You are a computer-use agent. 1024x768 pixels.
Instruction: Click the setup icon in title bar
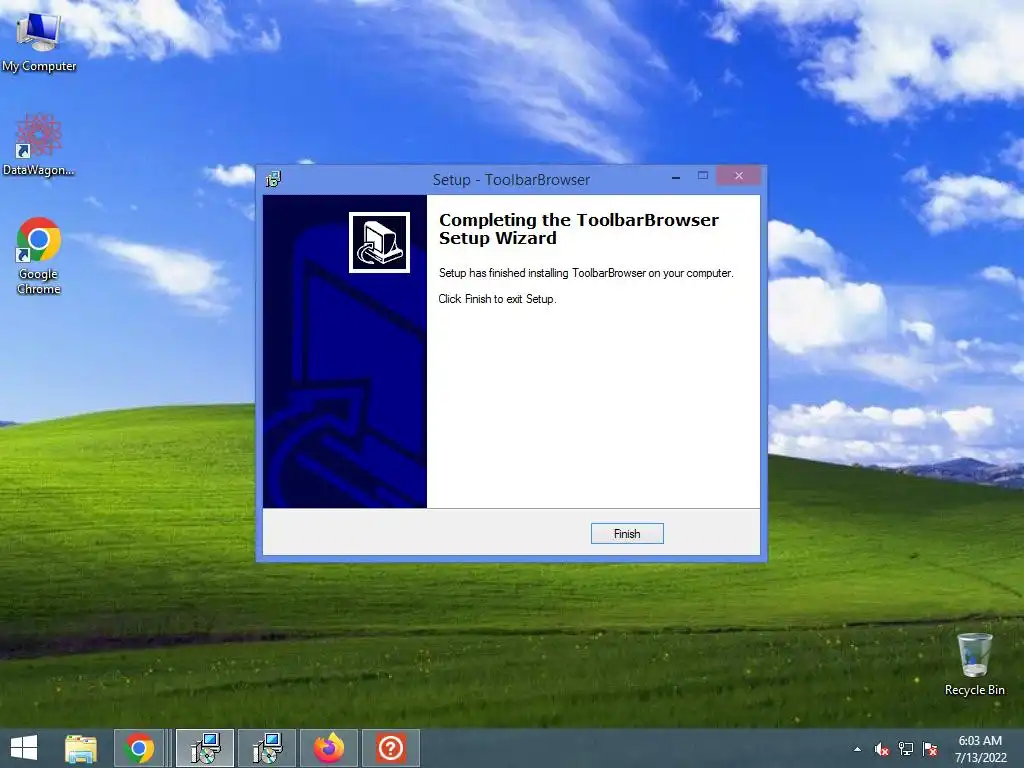tap(274, 179)
